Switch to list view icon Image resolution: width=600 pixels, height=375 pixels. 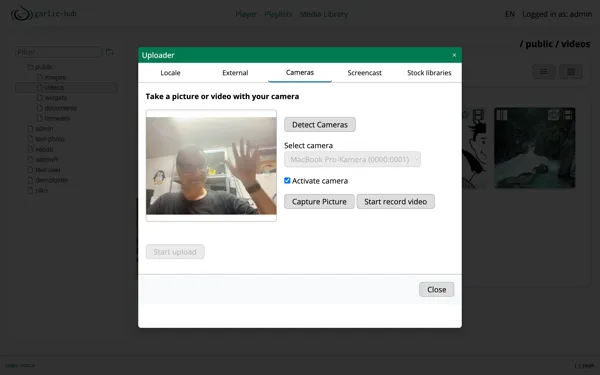point(543,72)
